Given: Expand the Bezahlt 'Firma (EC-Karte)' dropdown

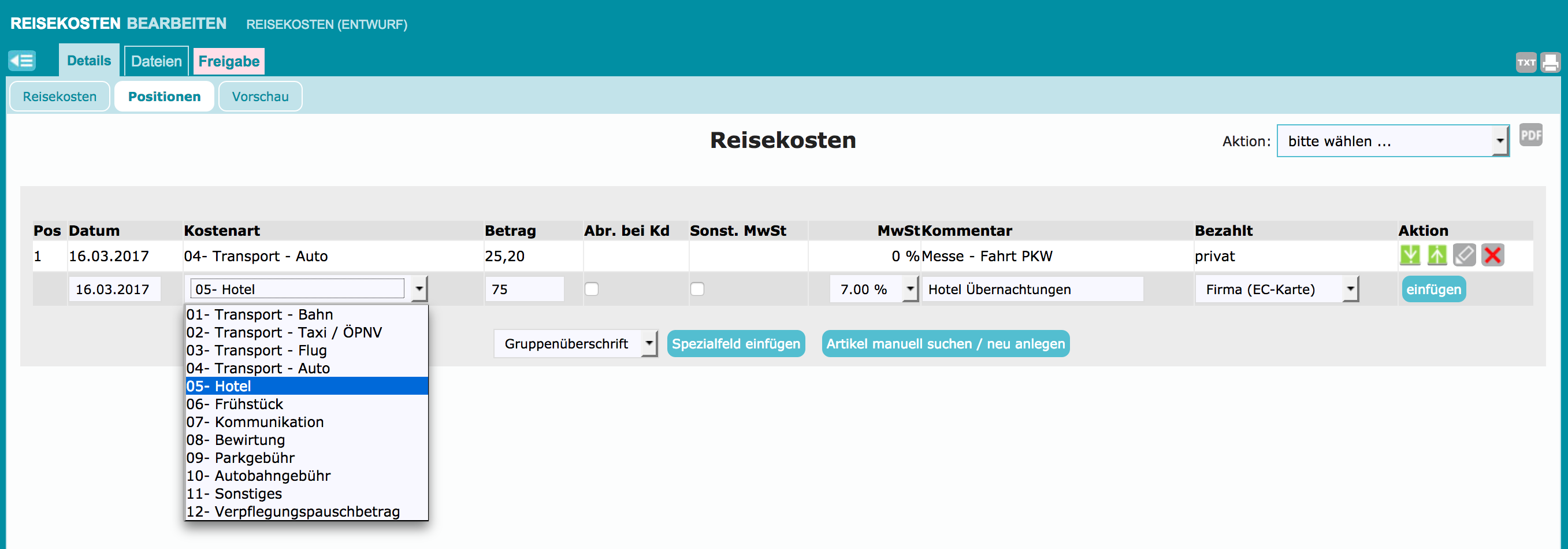Looking at the screenshot, I should [x=1276, y=289].
